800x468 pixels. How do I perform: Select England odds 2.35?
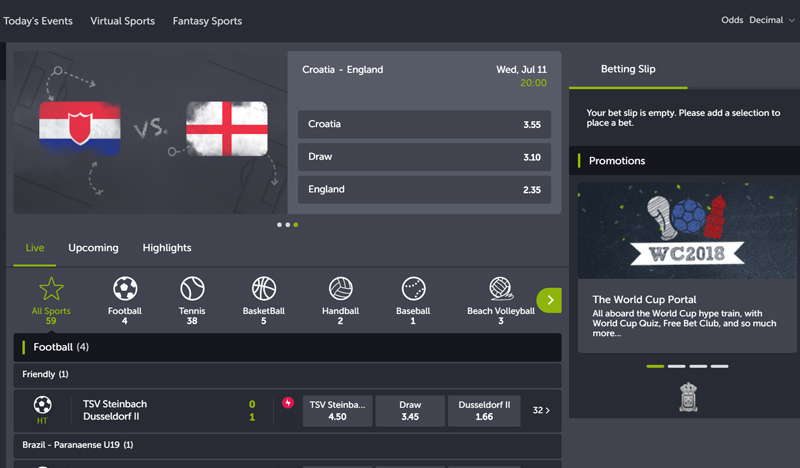point(424,189)
